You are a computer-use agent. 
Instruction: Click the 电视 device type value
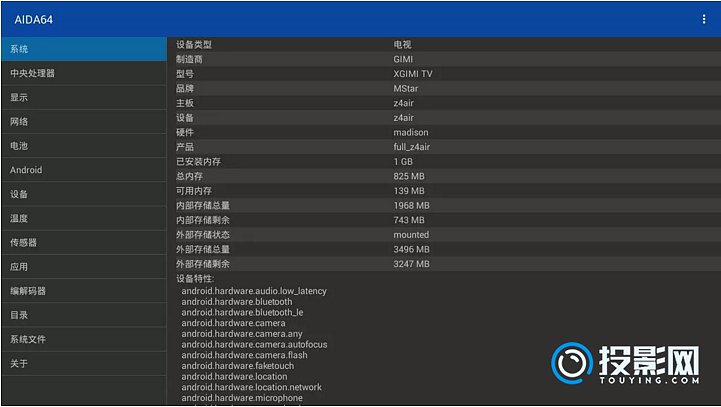point(402,45)
